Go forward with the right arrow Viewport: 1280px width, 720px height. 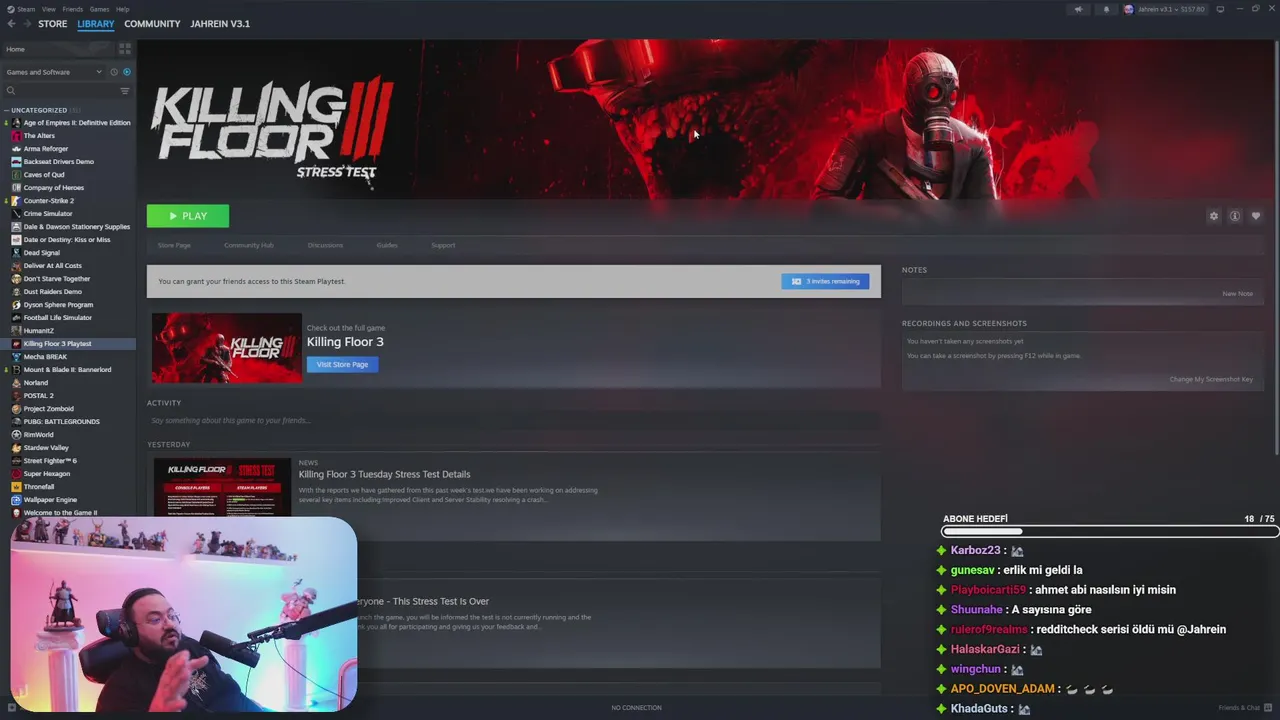[x=26, y=24]
